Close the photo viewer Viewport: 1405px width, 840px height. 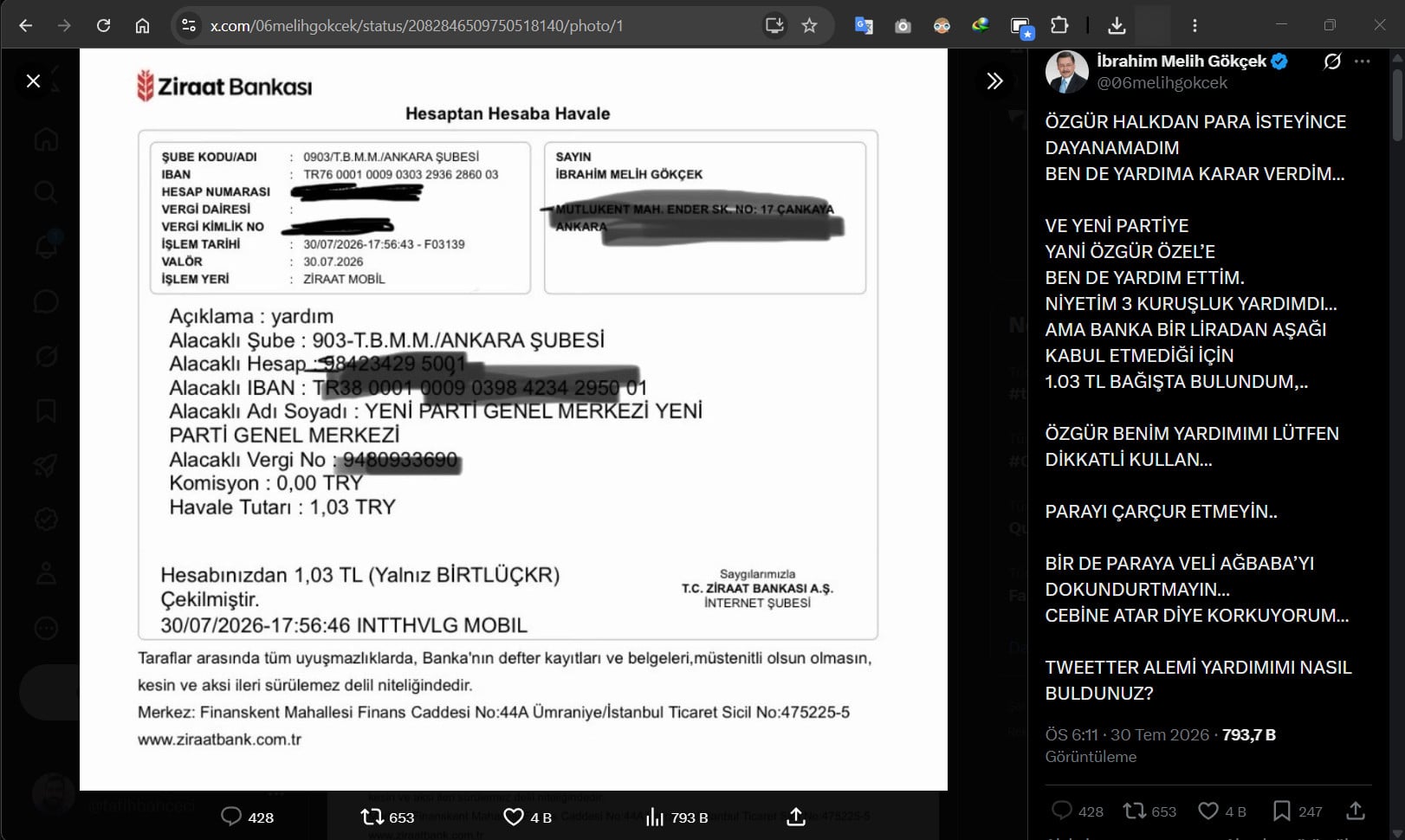[34, 81]
